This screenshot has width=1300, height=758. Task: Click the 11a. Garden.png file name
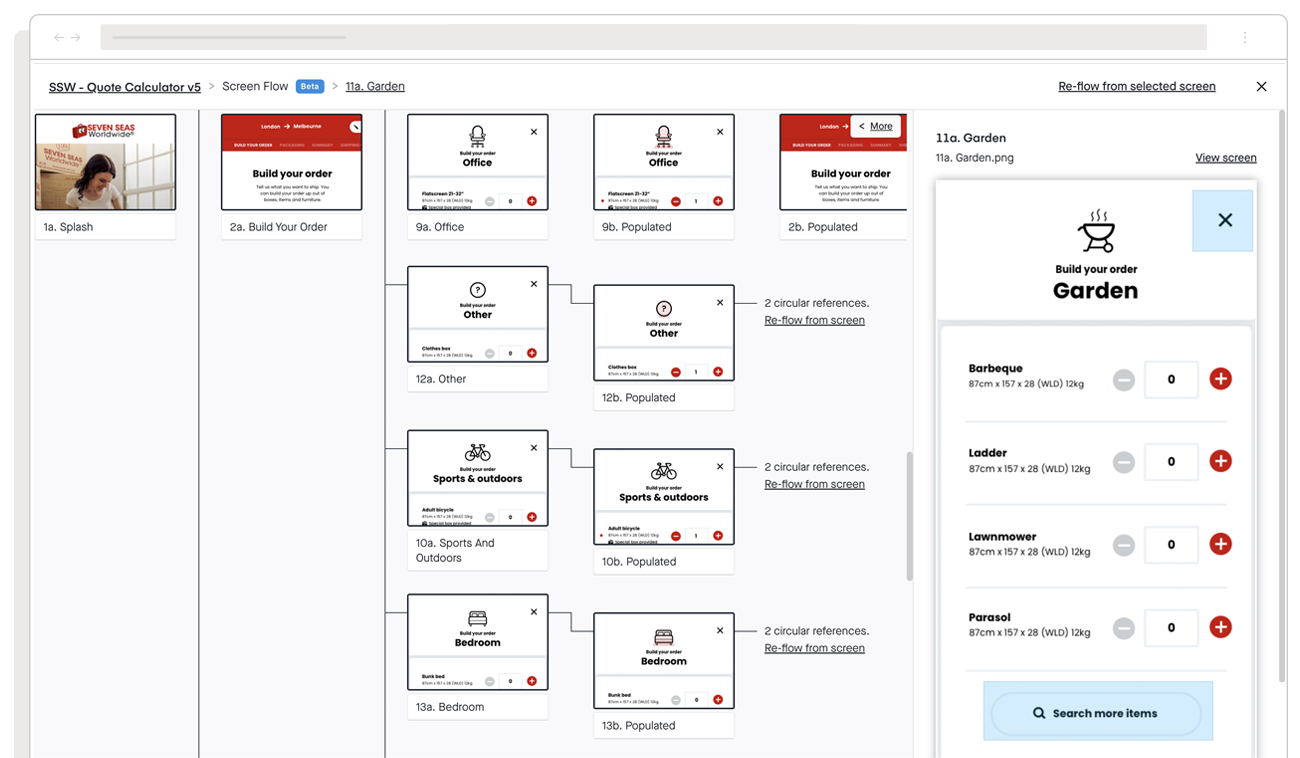pos(975,158)
